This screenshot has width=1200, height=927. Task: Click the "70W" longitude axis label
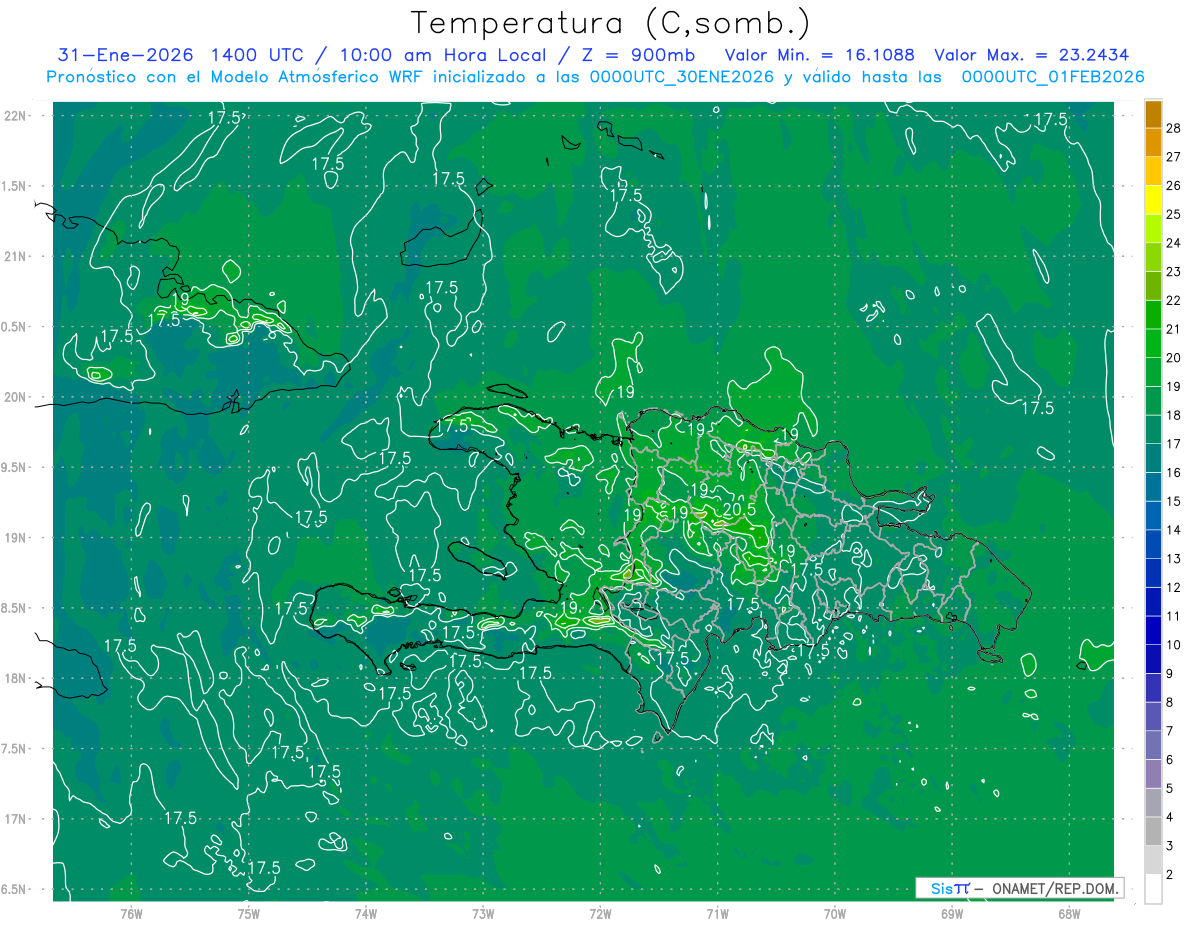point(835,913)
